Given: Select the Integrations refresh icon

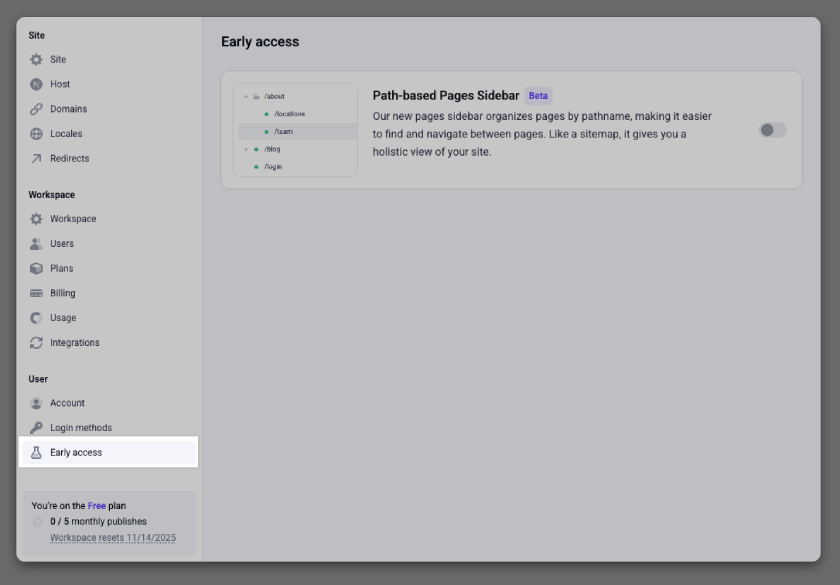Looking at the screenshot, I should tap(34, 342).
